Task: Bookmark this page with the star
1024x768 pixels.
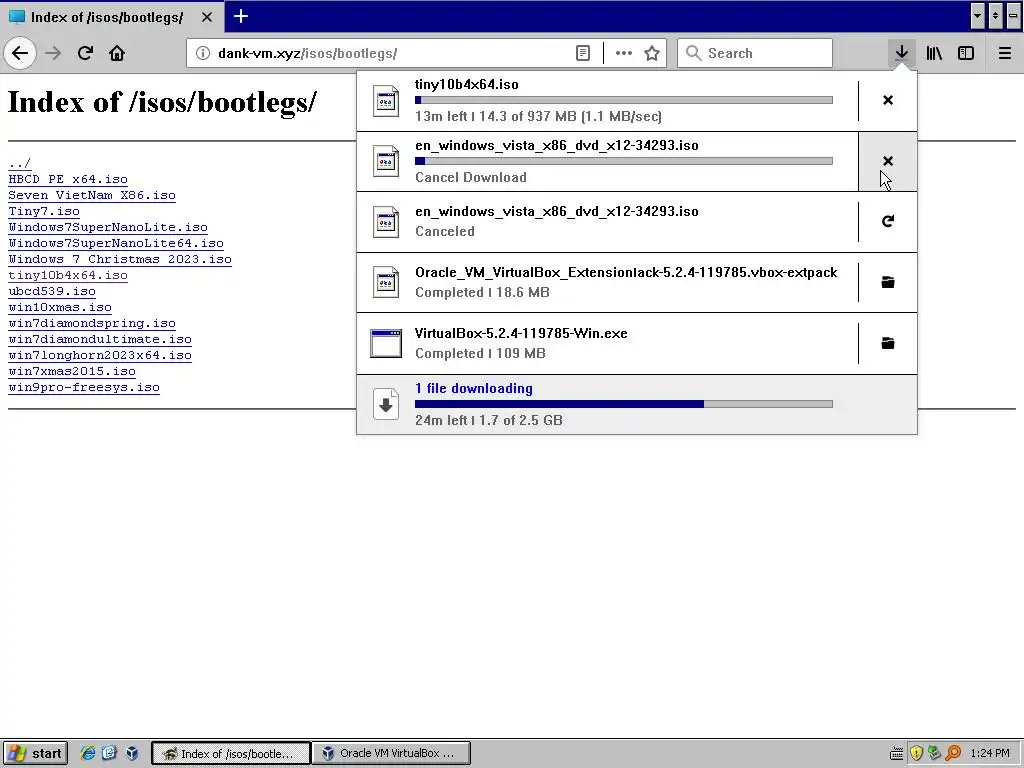Action: pos(652,53)
